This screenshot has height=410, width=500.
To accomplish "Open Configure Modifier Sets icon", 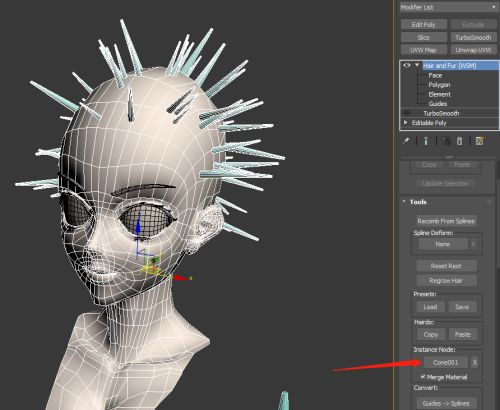I will [479, 141].
